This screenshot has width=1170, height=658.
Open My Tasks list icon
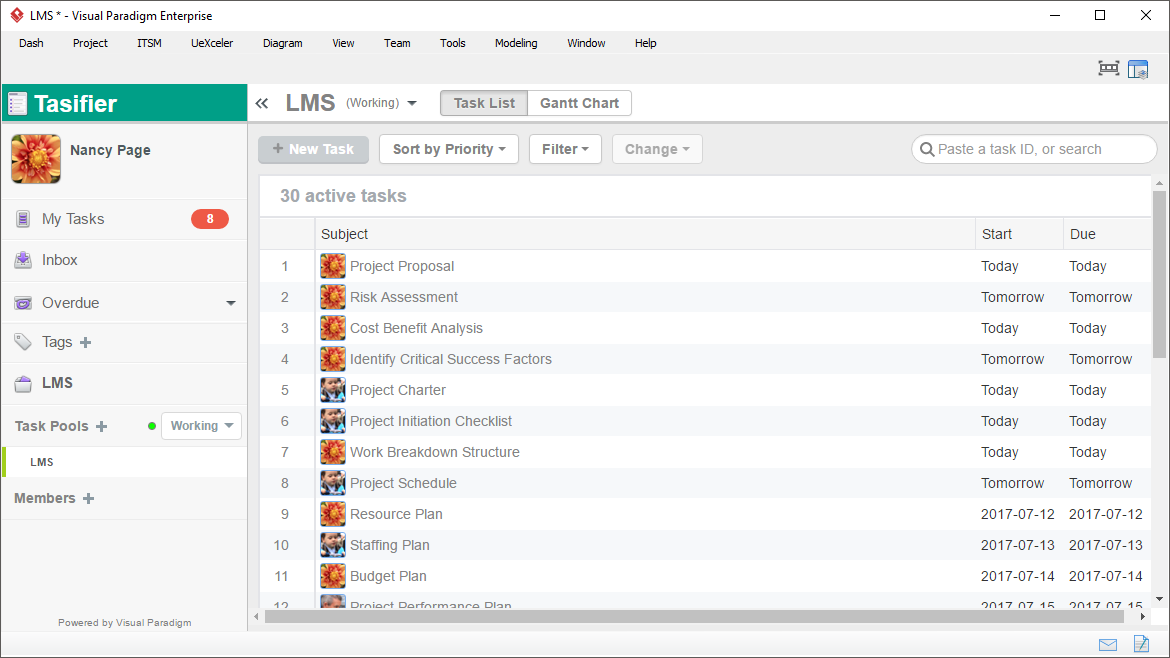(x=23, y=219)
